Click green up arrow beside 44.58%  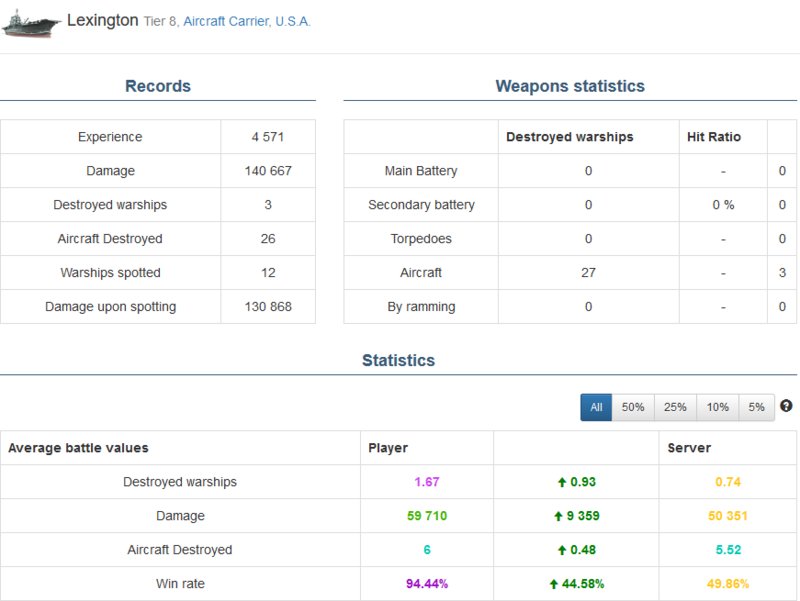pos(556,584)
